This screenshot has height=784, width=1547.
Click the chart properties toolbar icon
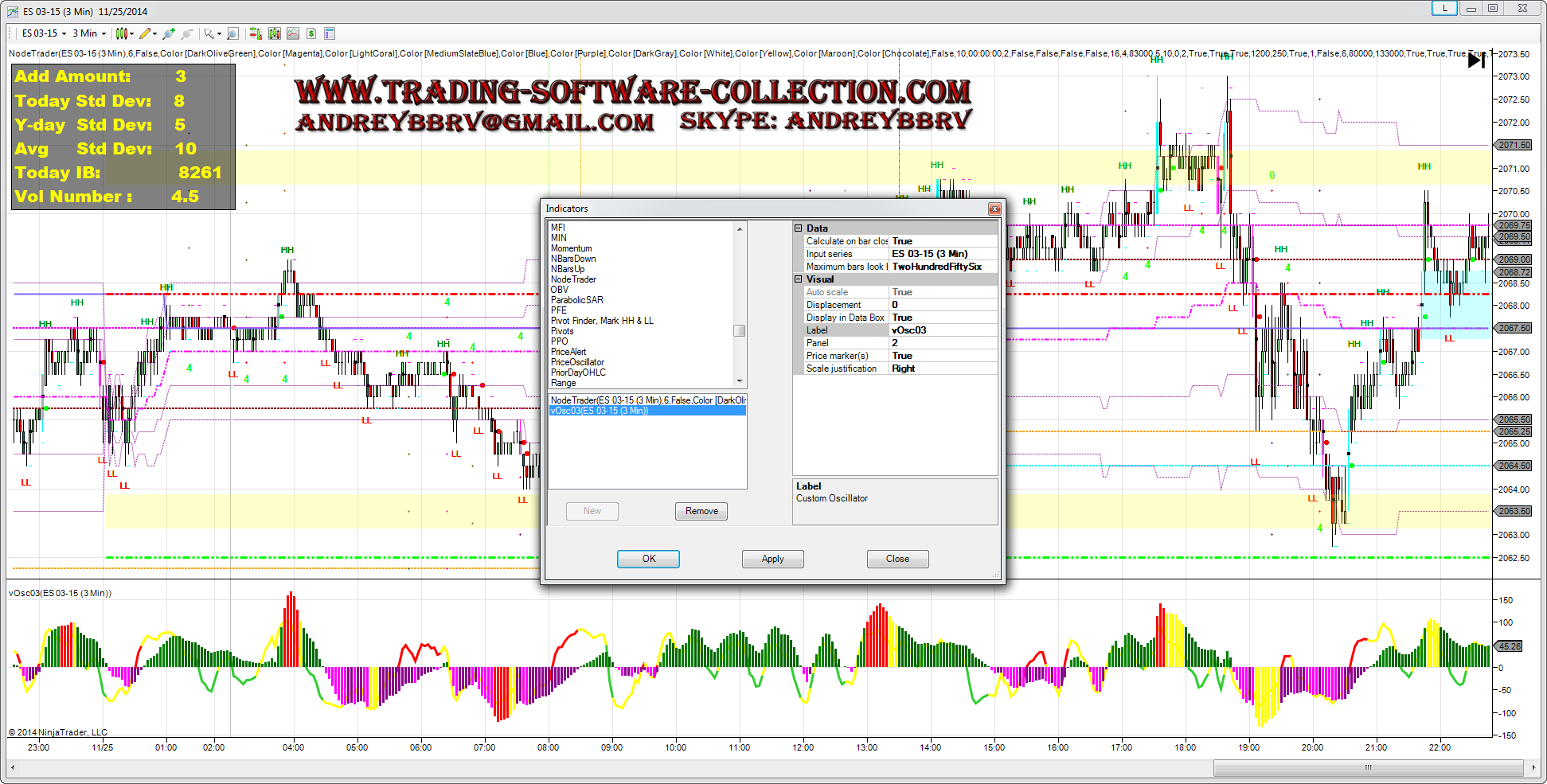(x=330, y=33)
